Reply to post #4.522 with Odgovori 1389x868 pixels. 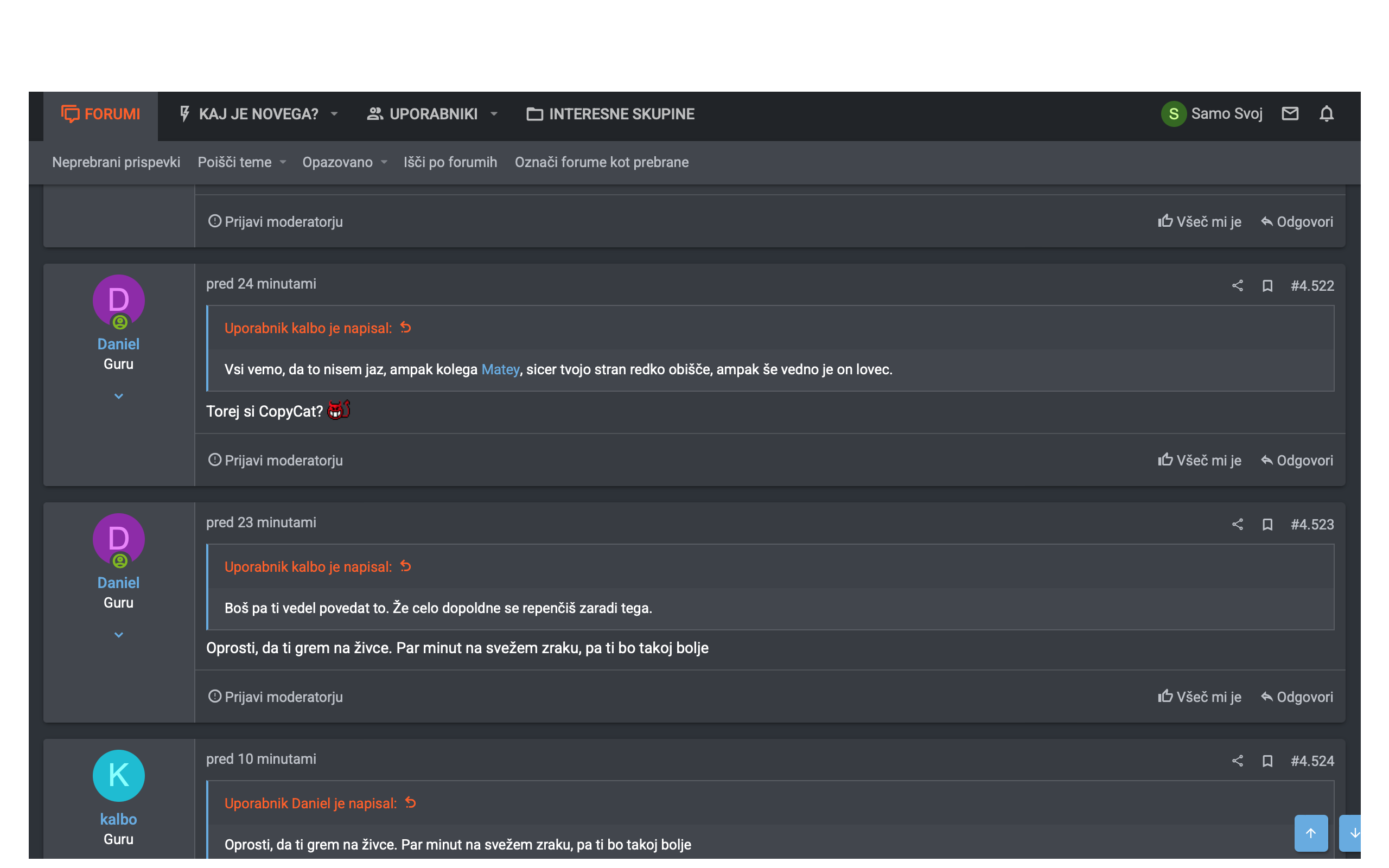click(1297, 461)
